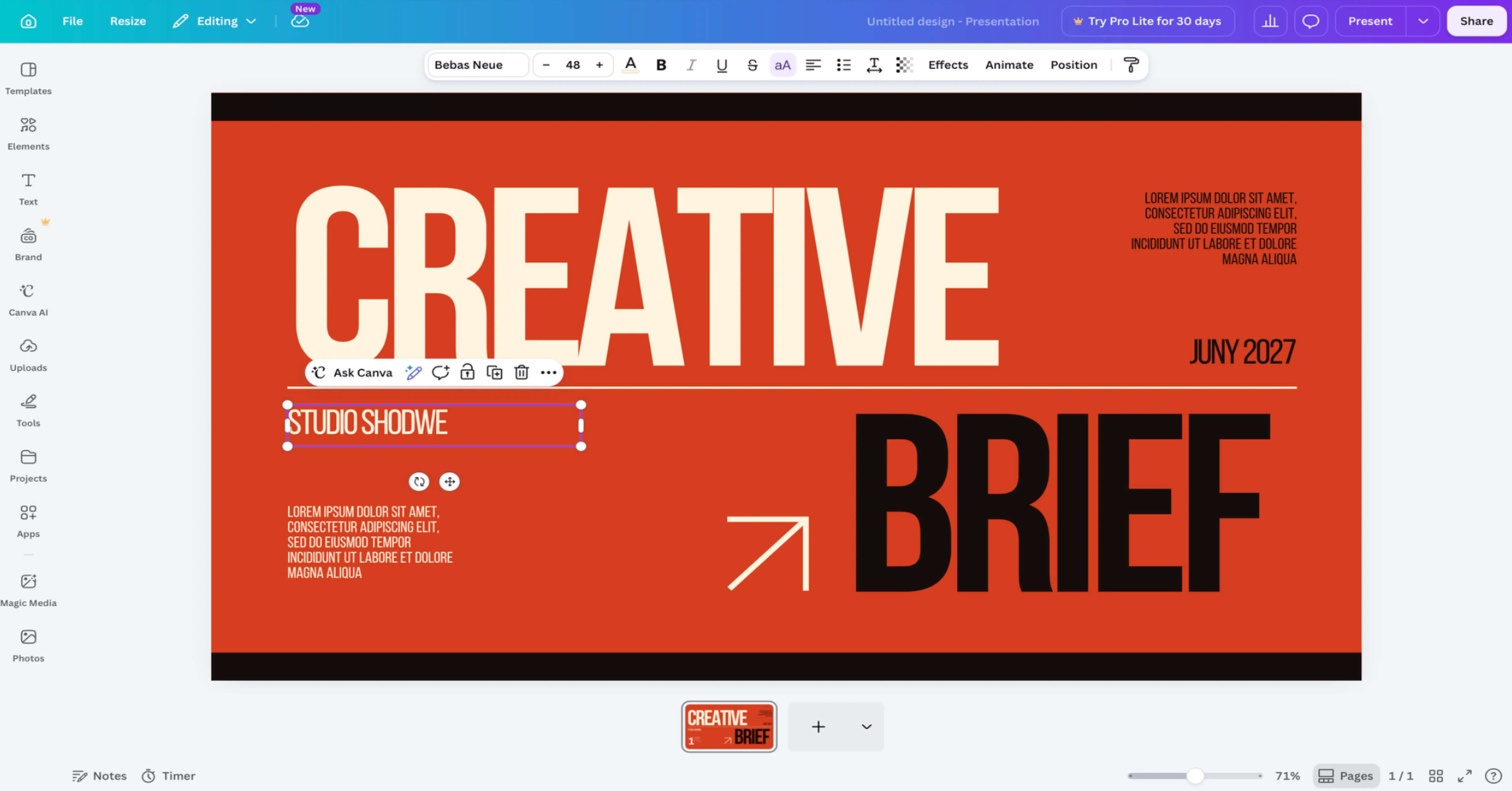Viewport: 1512px width, 791px height.
Task: Lock the selected text element
Action: [467, 373]
